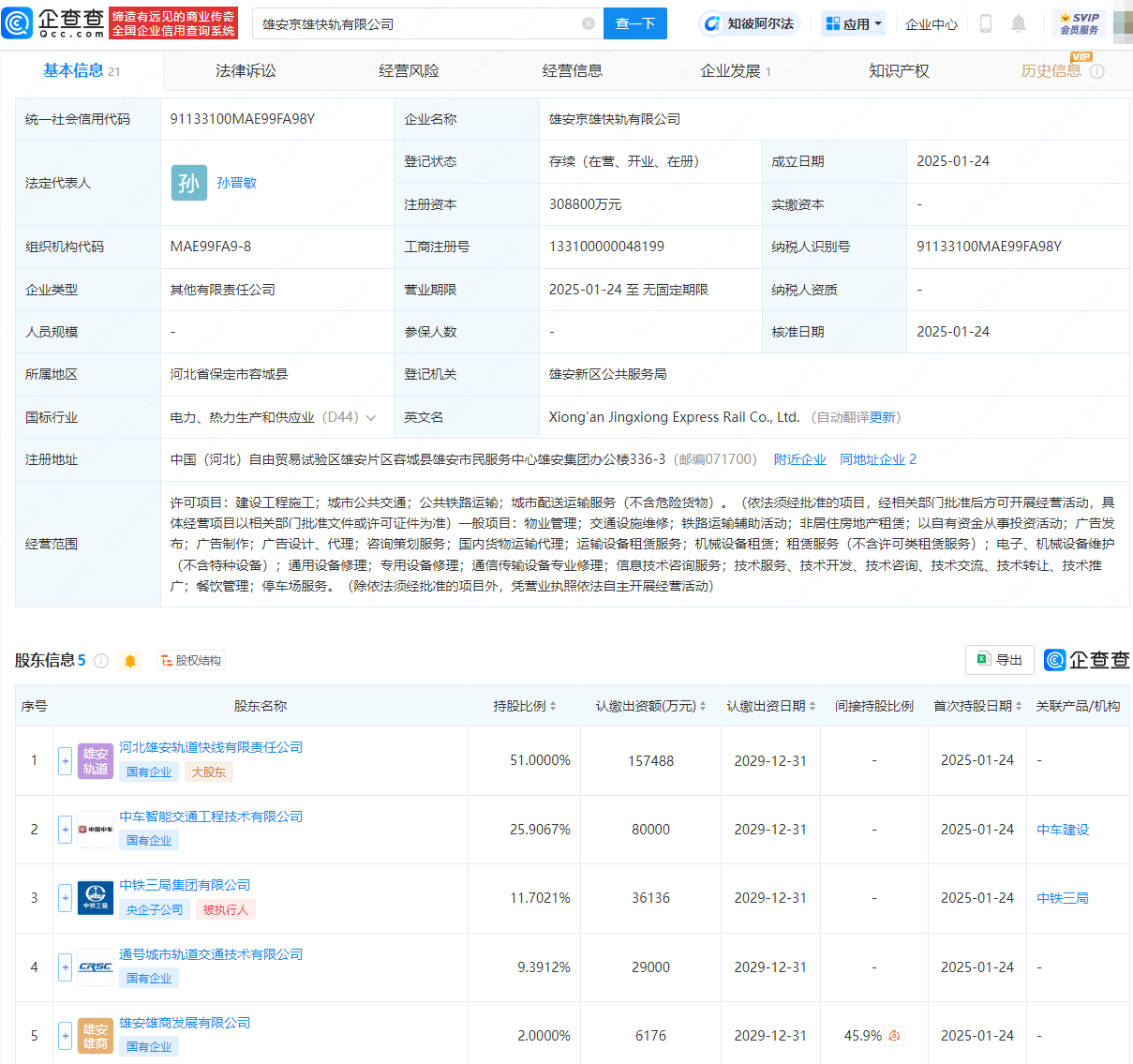Open the notification bell in header
Viewport: 1133px width, 1064px height.
pyautogui.click(x=1019, y=23)
